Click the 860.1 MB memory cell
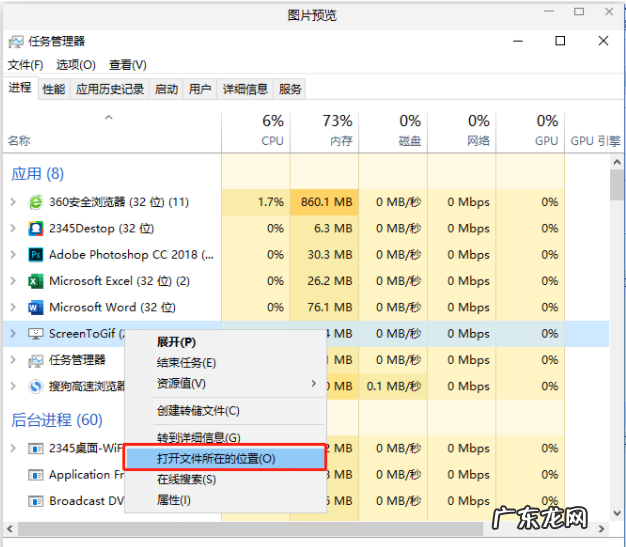This screenshot has height=547, width=626. coord(325,202)
